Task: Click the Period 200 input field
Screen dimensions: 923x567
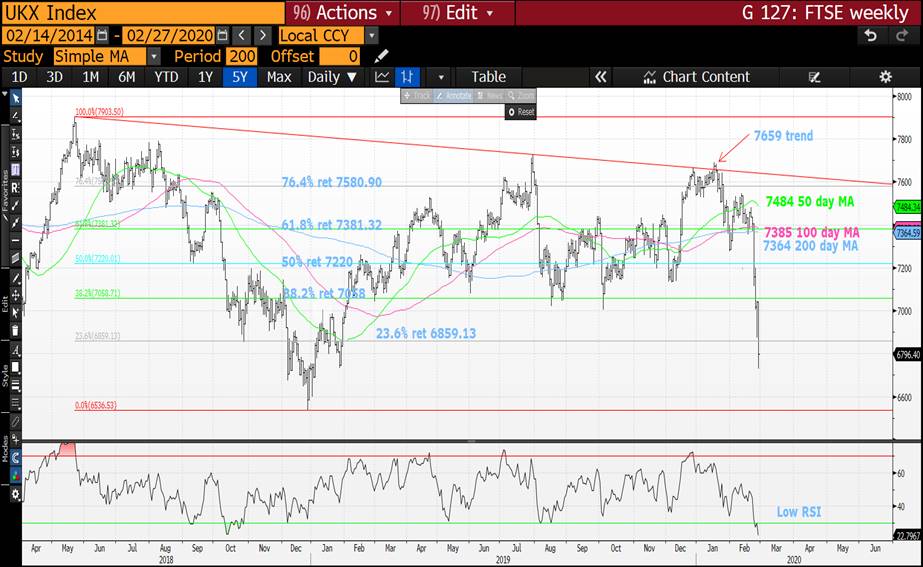Action: 242,57
